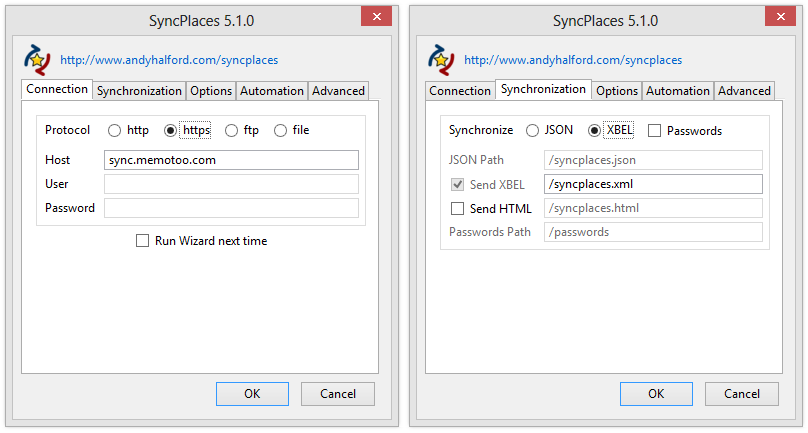This screenshot has height=433, width=808.
Task: Choose the file protocol option
Action: 280,131
